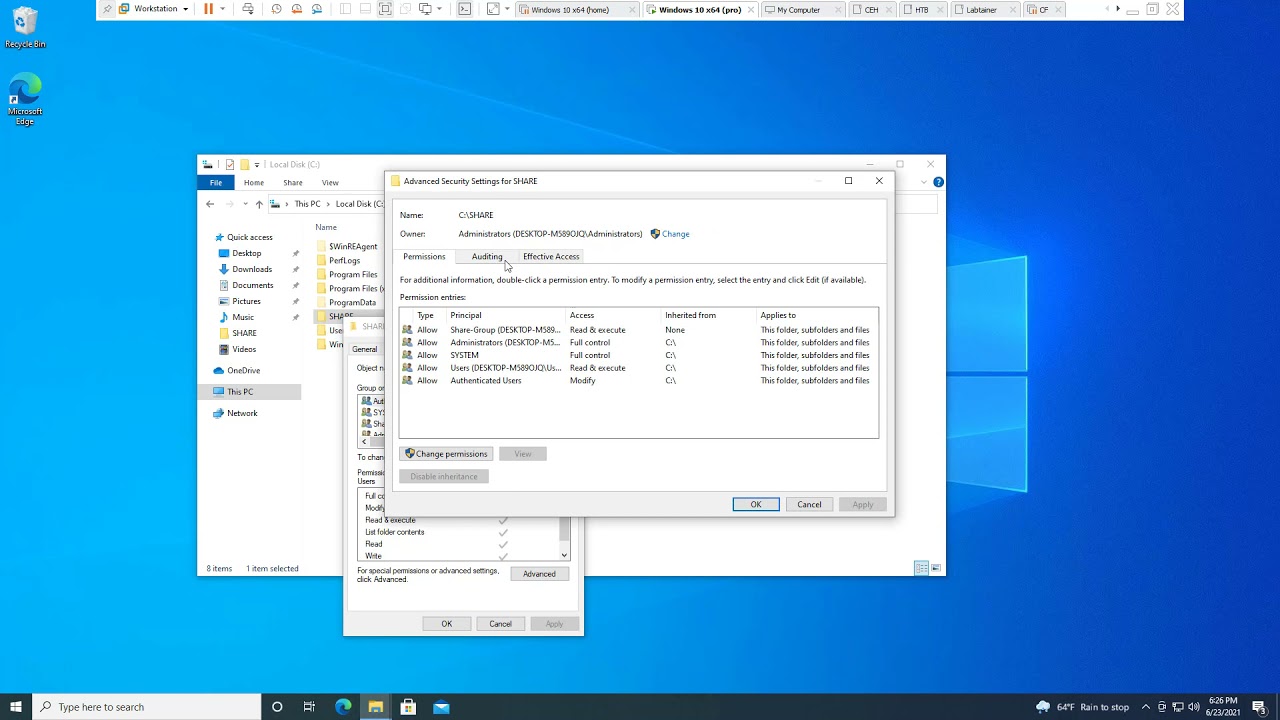Image resolution: width=1280 pixels, height=720 pixels.
Task: Click the volume speaker tray icon
Action: 1194,707
